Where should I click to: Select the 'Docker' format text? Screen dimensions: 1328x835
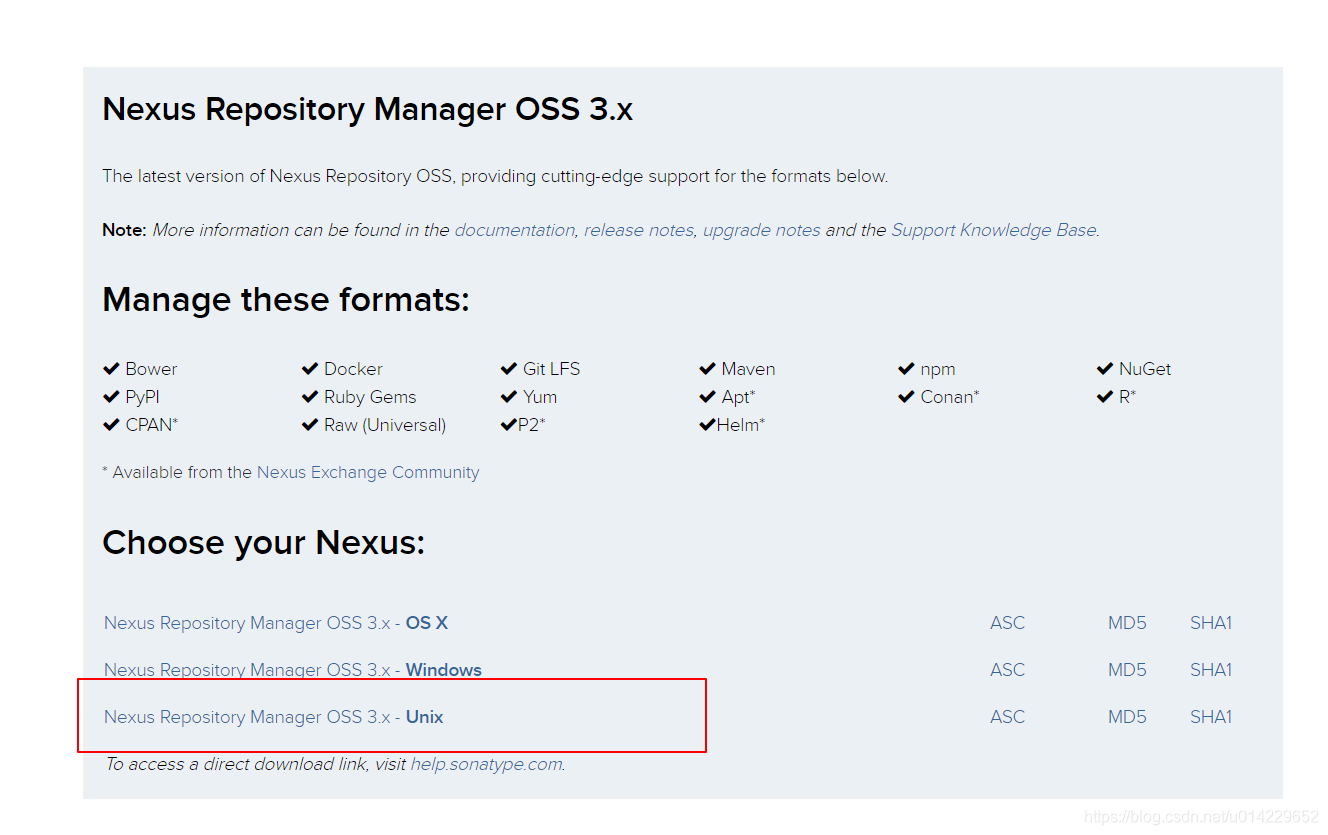pyautogui.click(x=353, y=369)
